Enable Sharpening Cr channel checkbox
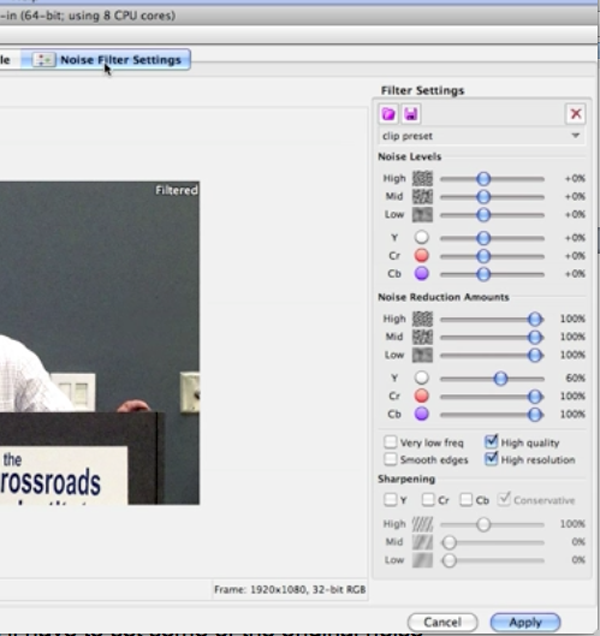This screenshot has width=600, height=636. [428, 500]
